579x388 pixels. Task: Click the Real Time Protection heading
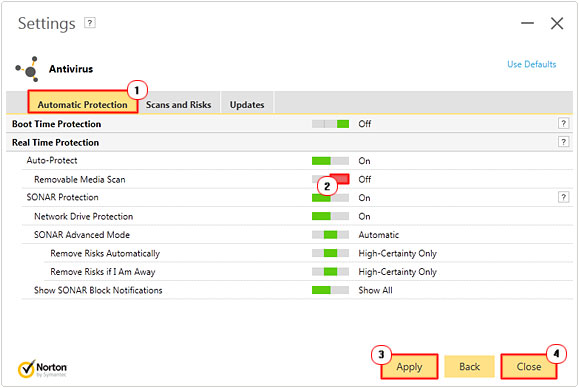(55, 143)
